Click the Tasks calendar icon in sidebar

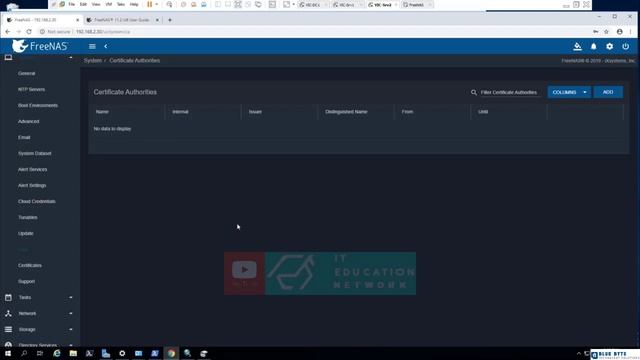pos(8,298)
